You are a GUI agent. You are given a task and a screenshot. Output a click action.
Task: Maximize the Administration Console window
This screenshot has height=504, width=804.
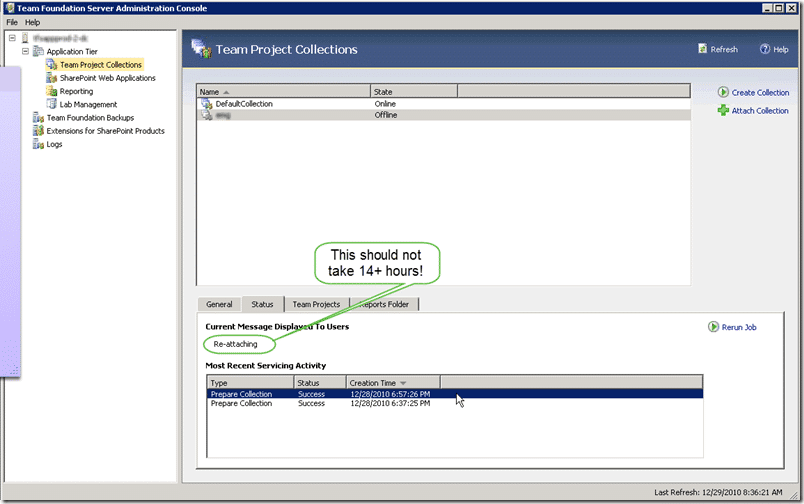click(778, 8)
